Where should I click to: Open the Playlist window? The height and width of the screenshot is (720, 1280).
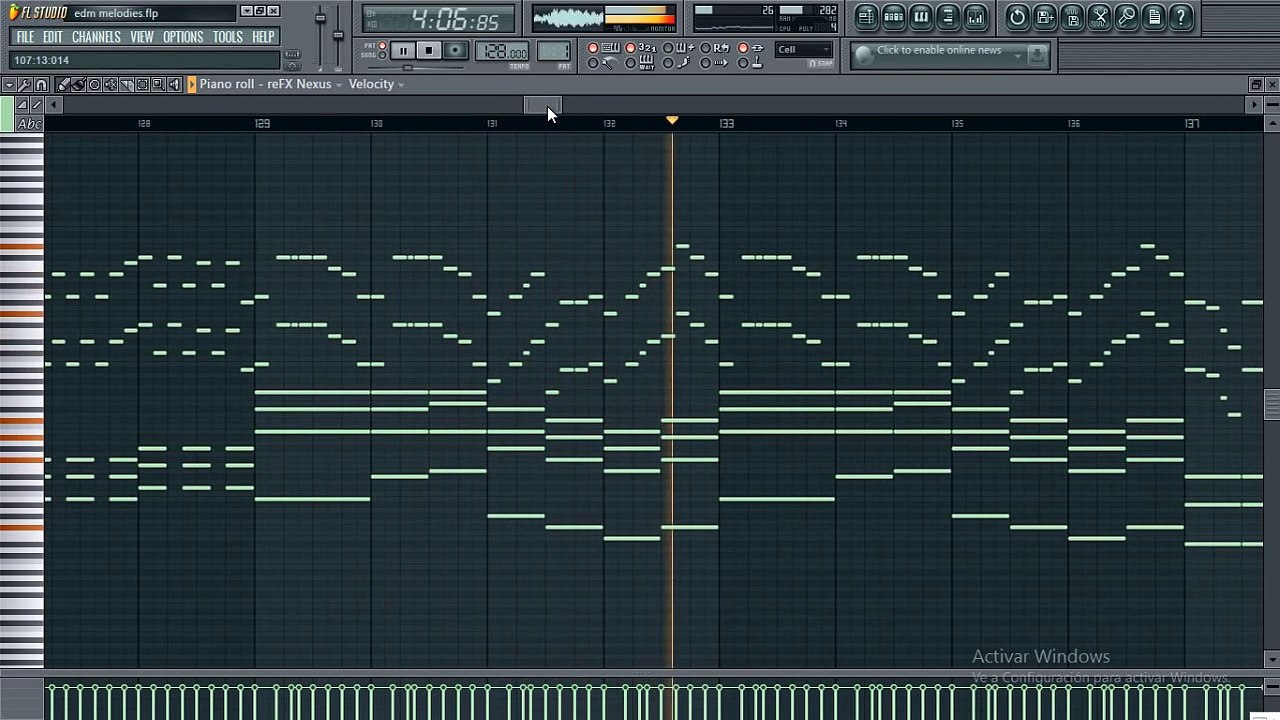pyautogui.click(x=866, y=17)
